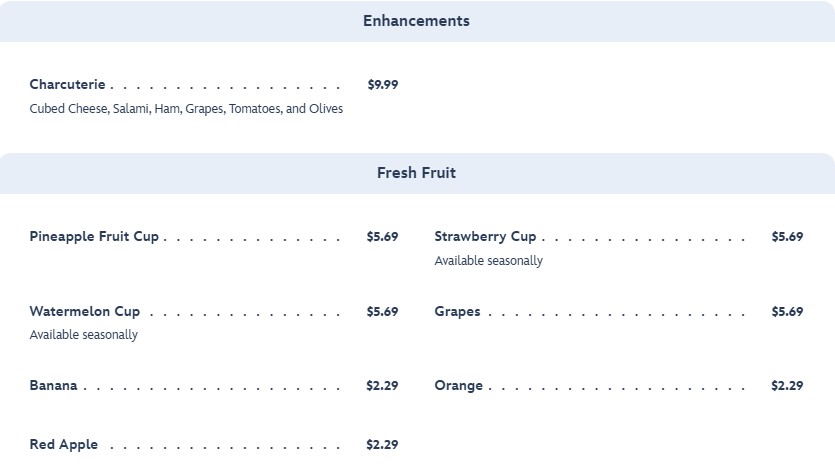Screen dimensions: 835x475
Task: Click the Strawberry Cup price
Action: tap(787, 237)
